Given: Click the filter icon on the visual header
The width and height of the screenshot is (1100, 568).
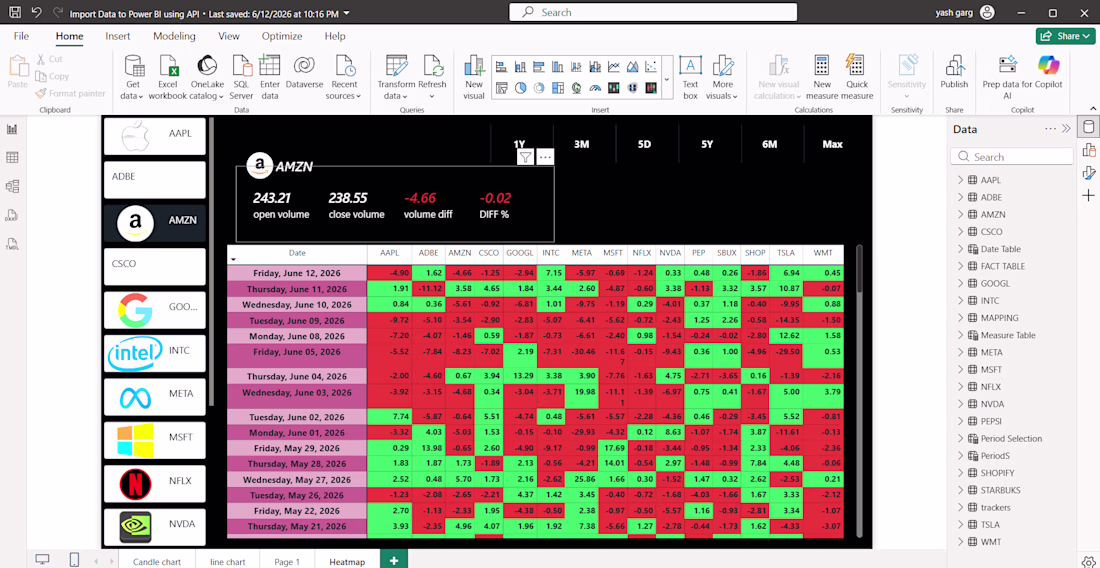Looking at the screenshot, I should pos(525,157).
